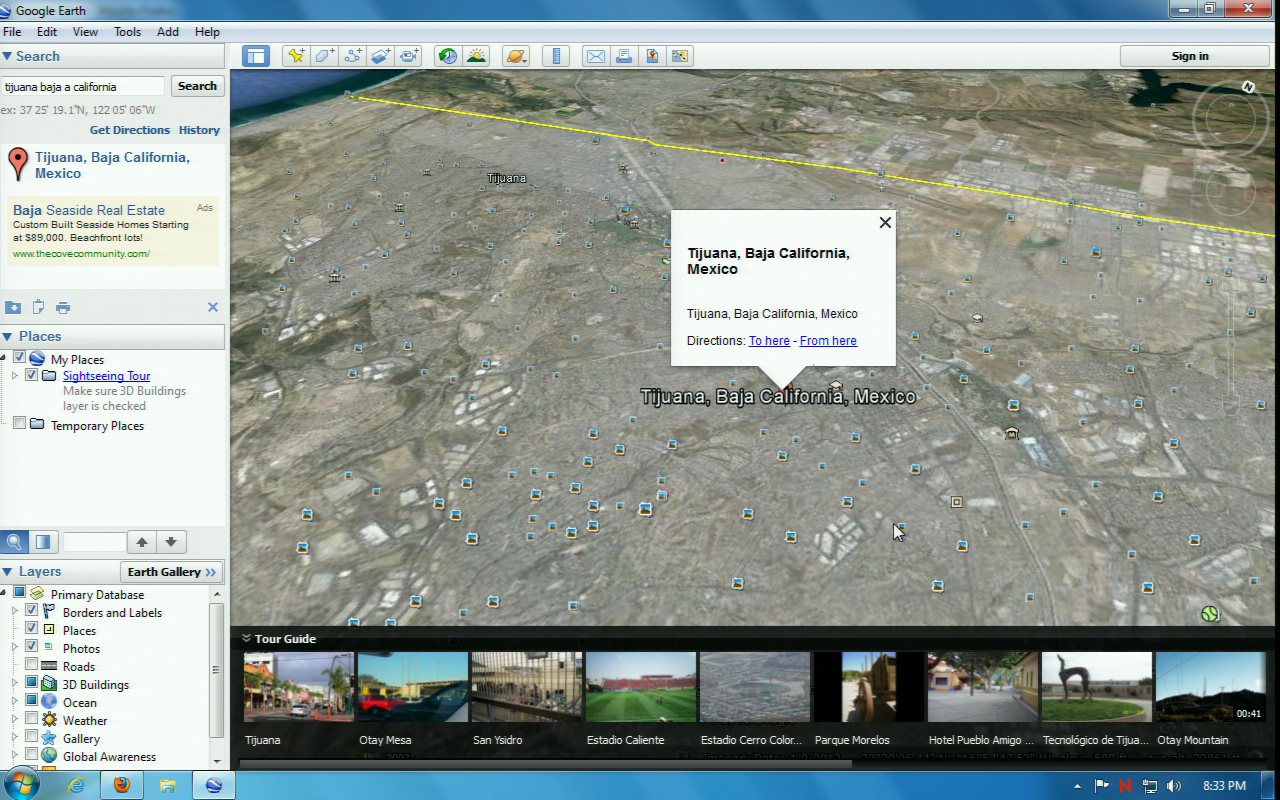Viewport: 1280px width, 800px height.
Task: Collapse the Tour Guide panel
Action: click(246, 639)
